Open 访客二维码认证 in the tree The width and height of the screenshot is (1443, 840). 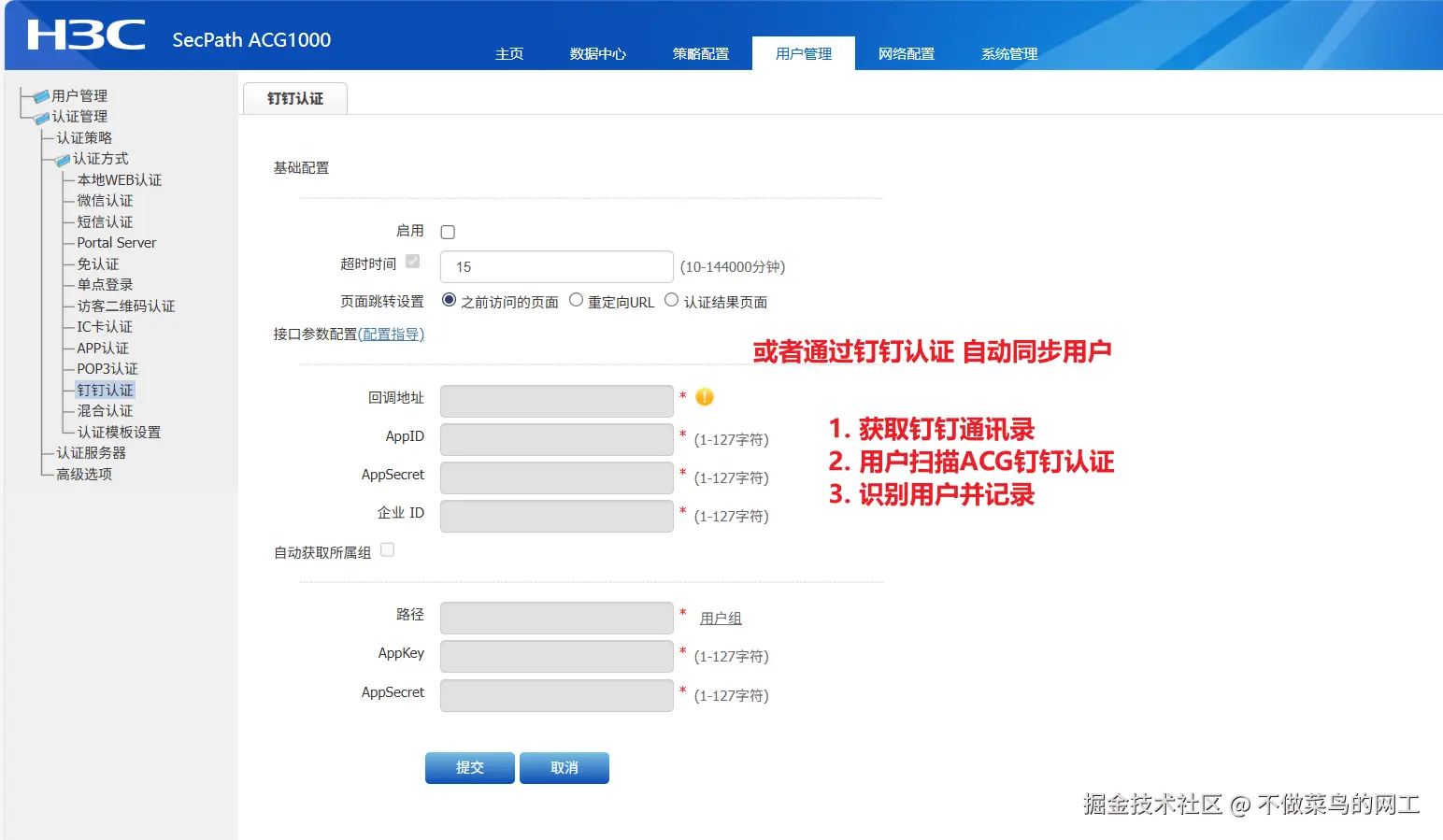click(126, 306)
